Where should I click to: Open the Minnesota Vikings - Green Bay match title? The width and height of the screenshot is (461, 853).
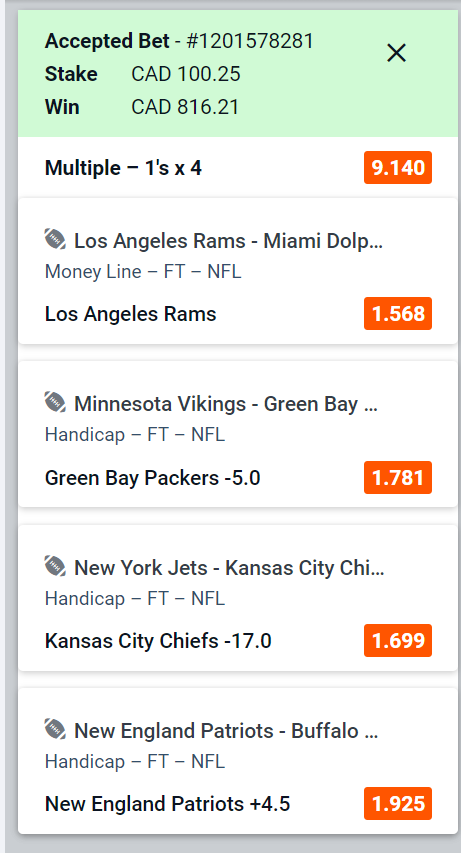226,404
